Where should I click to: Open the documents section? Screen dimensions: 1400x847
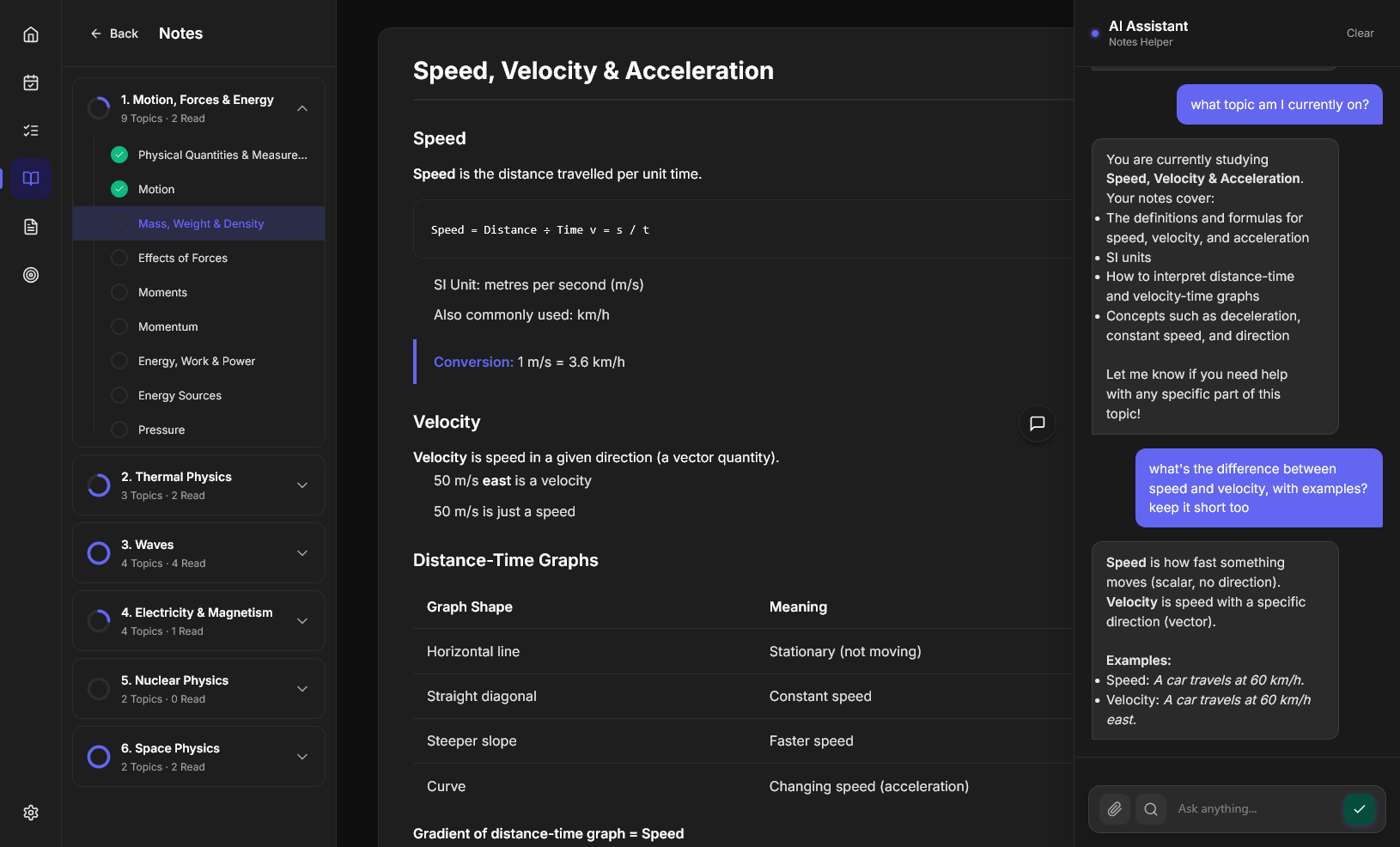pos(31,227)
